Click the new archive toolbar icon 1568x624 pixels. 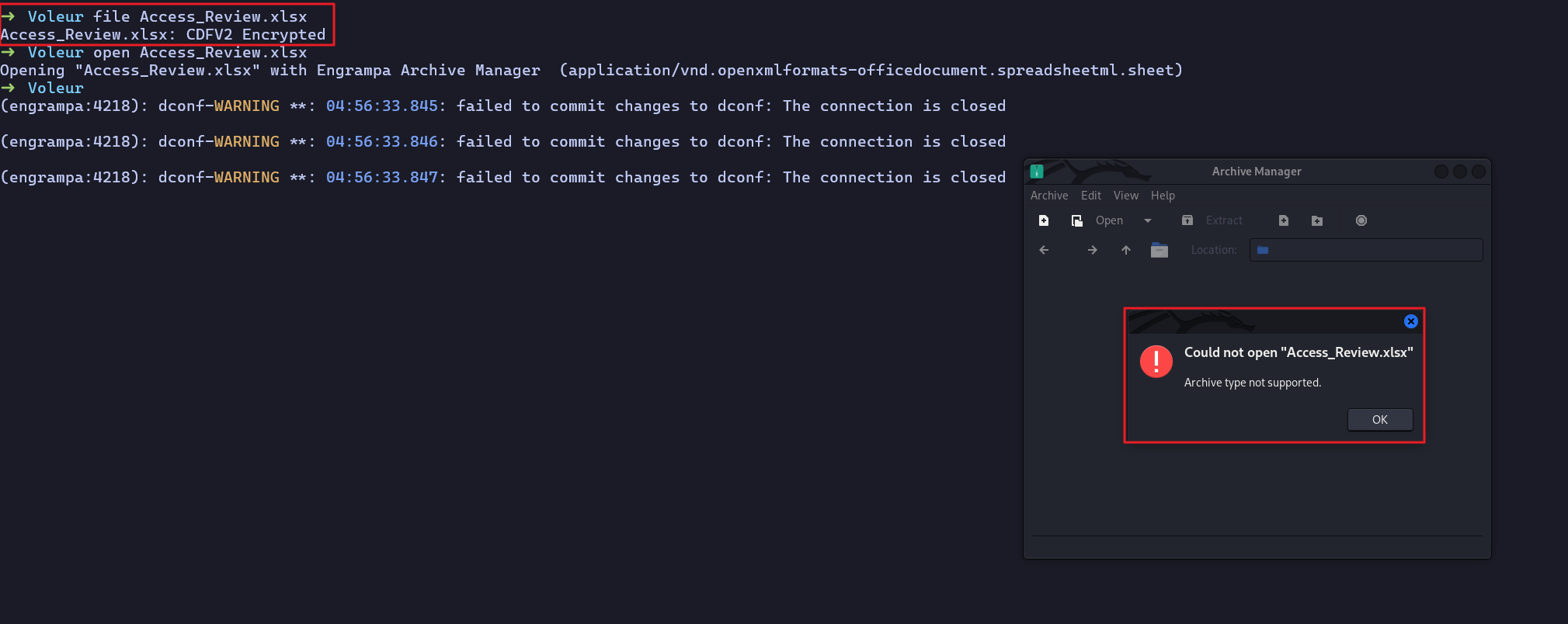(x=1044, y=221)
